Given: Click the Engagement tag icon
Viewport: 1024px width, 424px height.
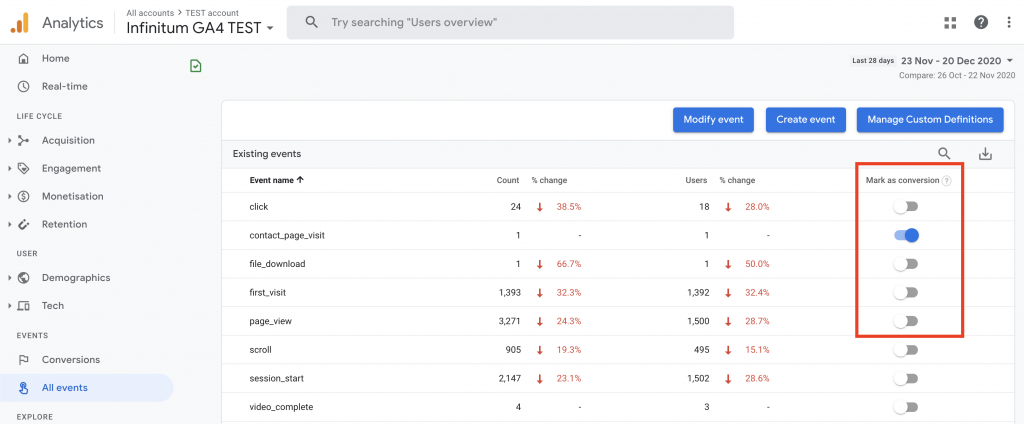Looking at the screenshot, I should 24,169.
